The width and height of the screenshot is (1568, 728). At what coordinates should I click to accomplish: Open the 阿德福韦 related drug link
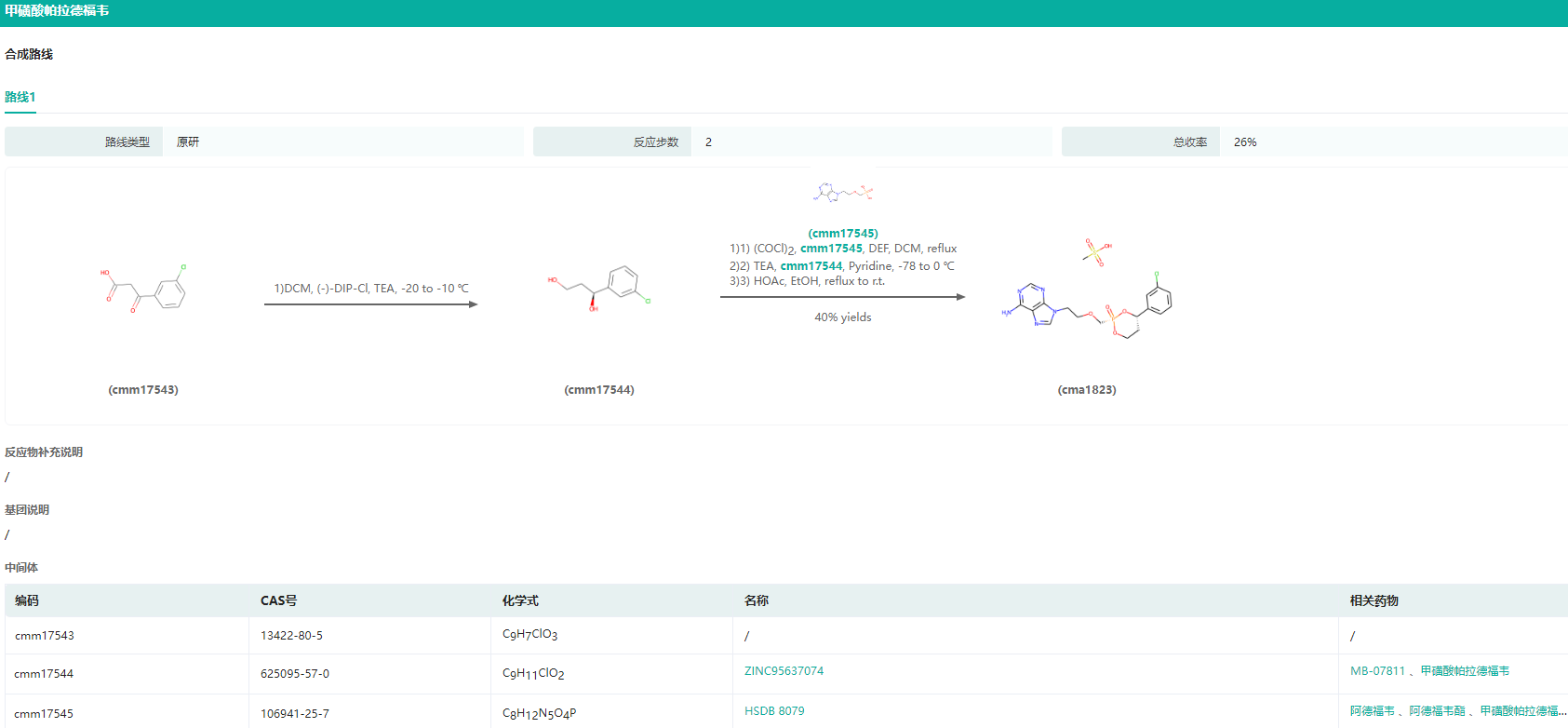point(1372,711)
